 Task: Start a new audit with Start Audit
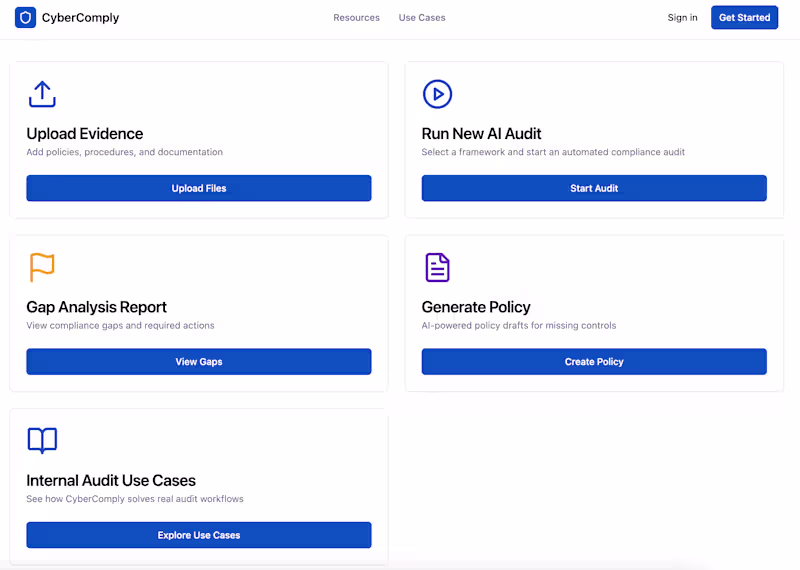point(594,188)
